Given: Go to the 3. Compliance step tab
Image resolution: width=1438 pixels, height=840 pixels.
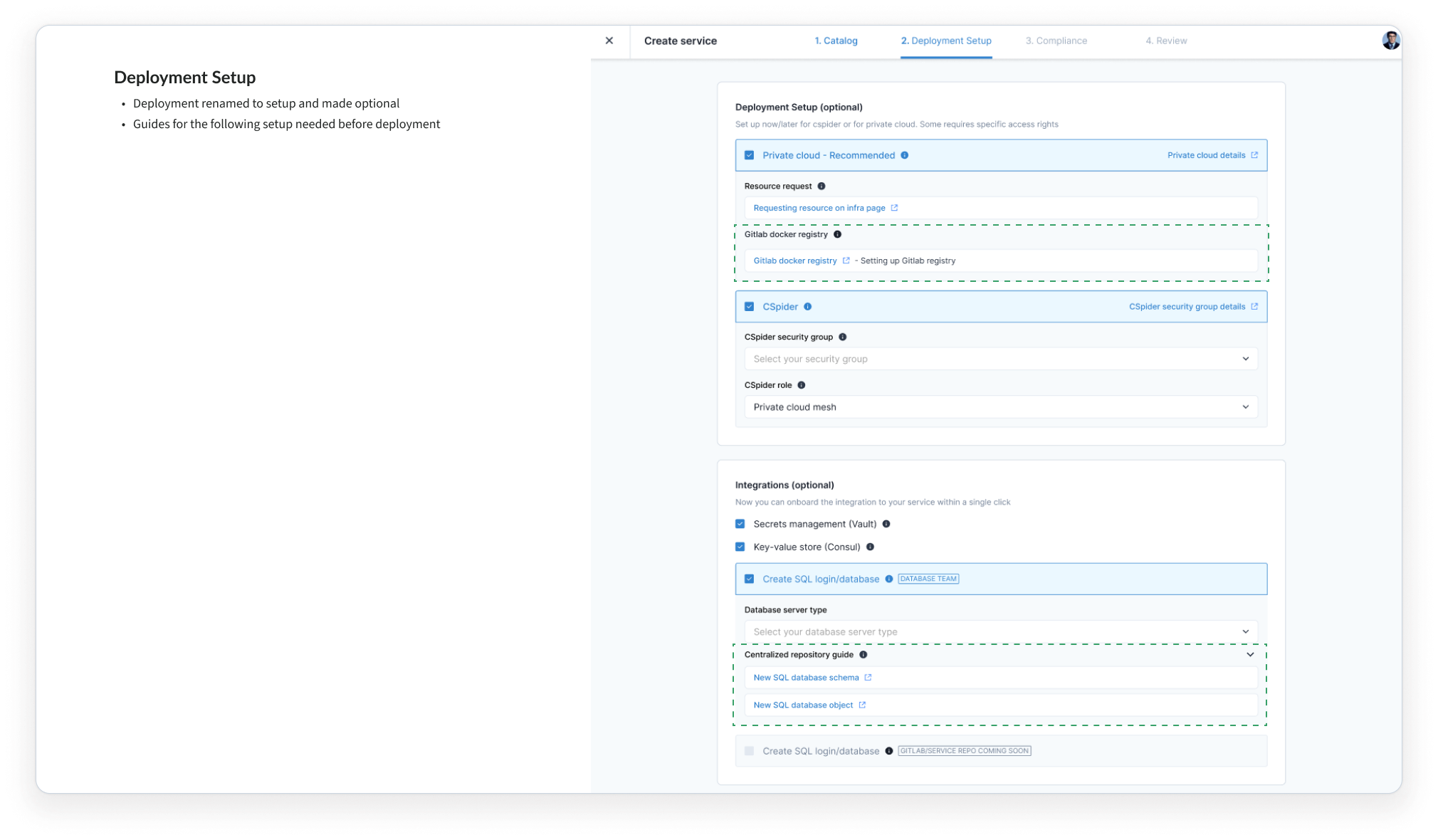Looking at the screenshot, I should (1056, 41).
